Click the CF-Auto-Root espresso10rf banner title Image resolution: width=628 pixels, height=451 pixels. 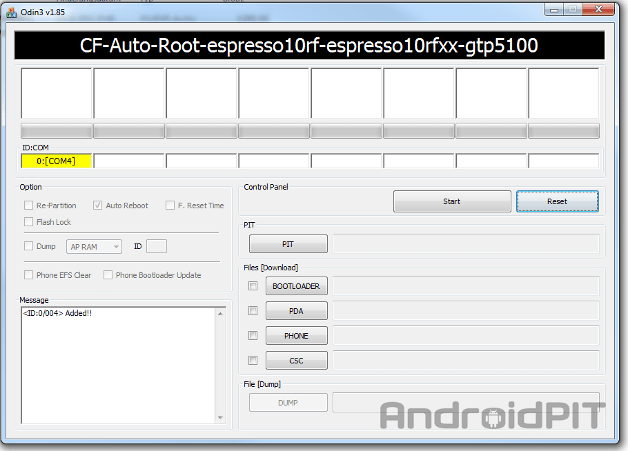coord(309,45)
